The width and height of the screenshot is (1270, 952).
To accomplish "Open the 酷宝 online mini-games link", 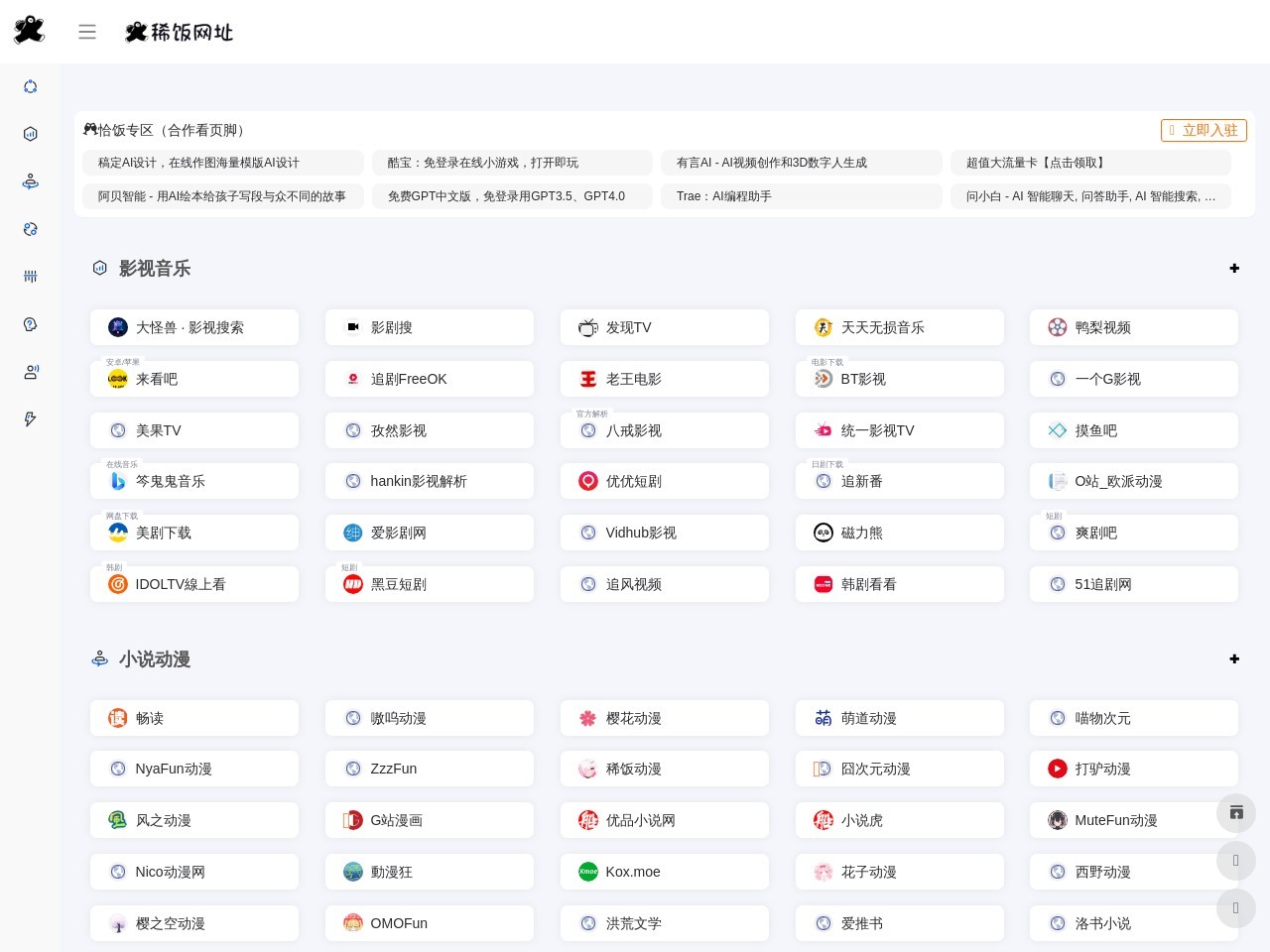I will 512,163.
